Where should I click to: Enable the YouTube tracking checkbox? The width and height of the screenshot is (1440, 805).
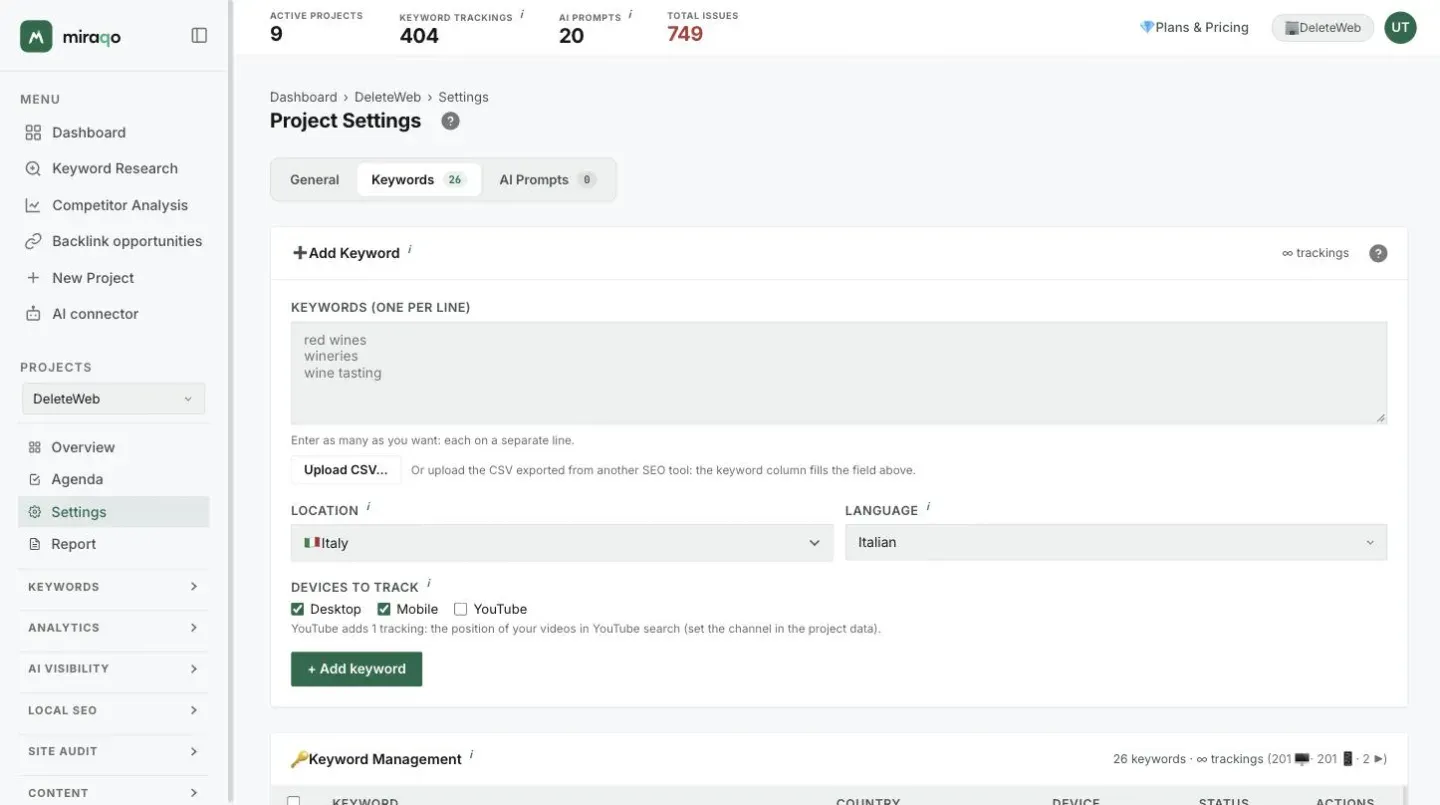point(460,609)
